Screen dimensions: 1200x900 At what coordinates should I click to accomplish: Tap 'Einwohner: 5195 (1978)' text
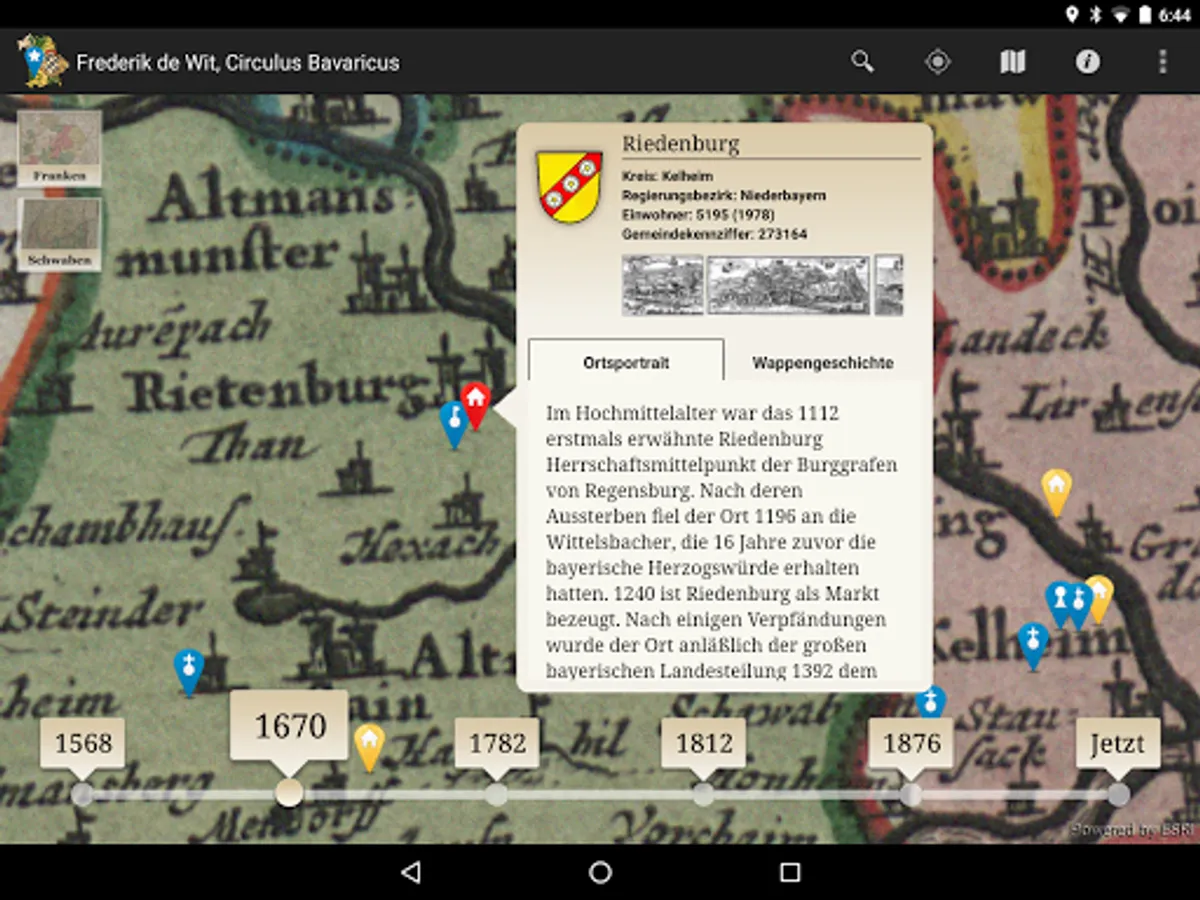[x=698, y=214]
